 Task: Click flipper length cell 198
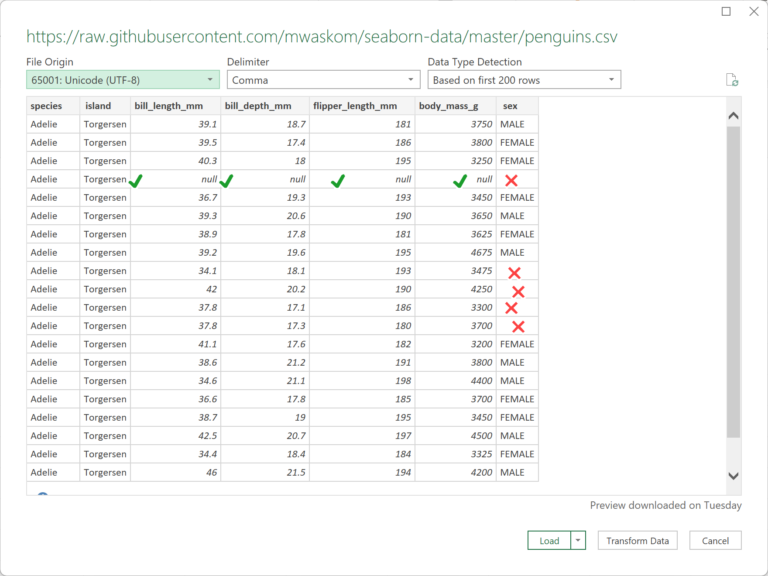click(362, 381)
